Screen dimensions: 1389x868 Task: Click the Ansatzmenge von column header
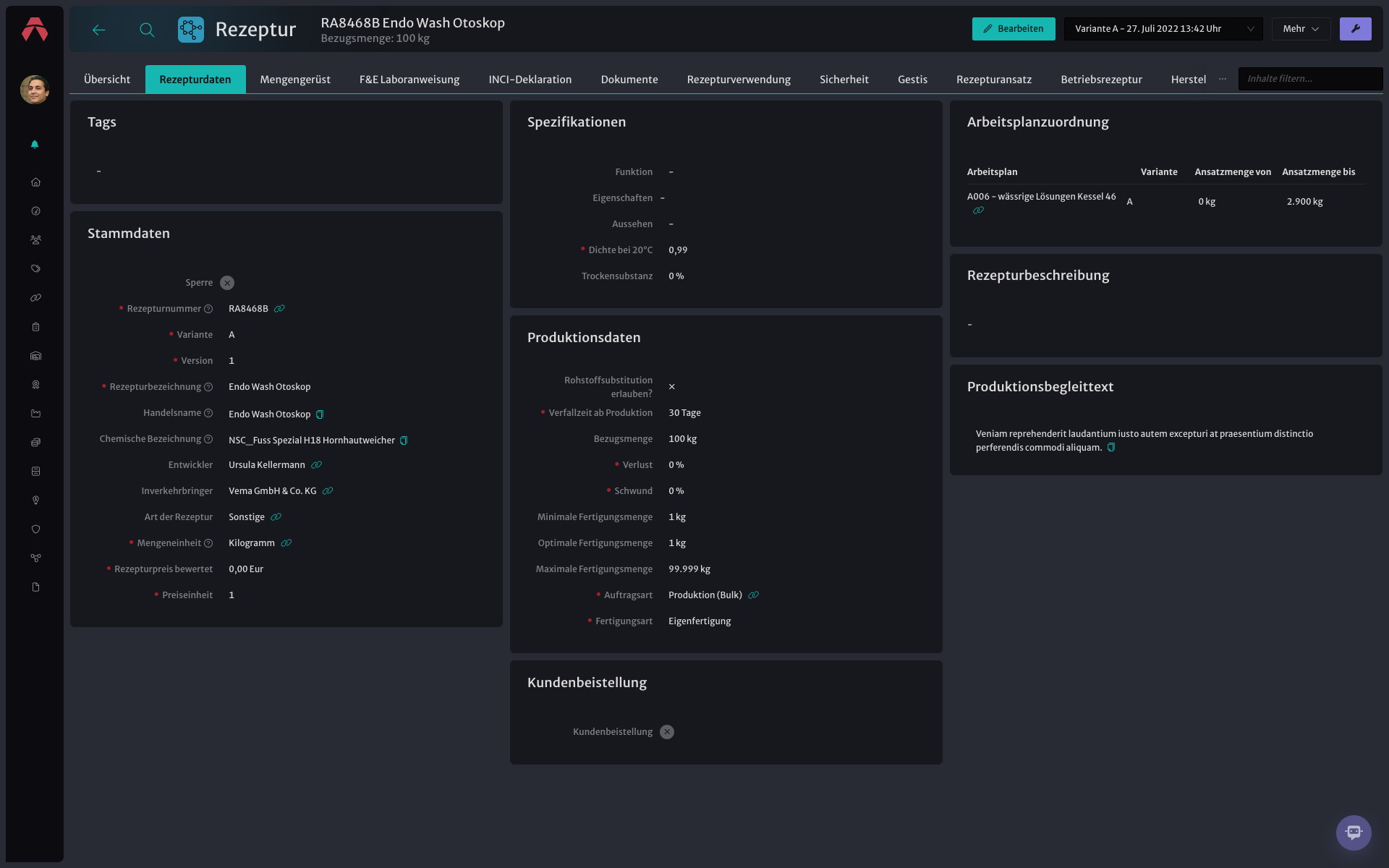click(x=1233, y=172)
